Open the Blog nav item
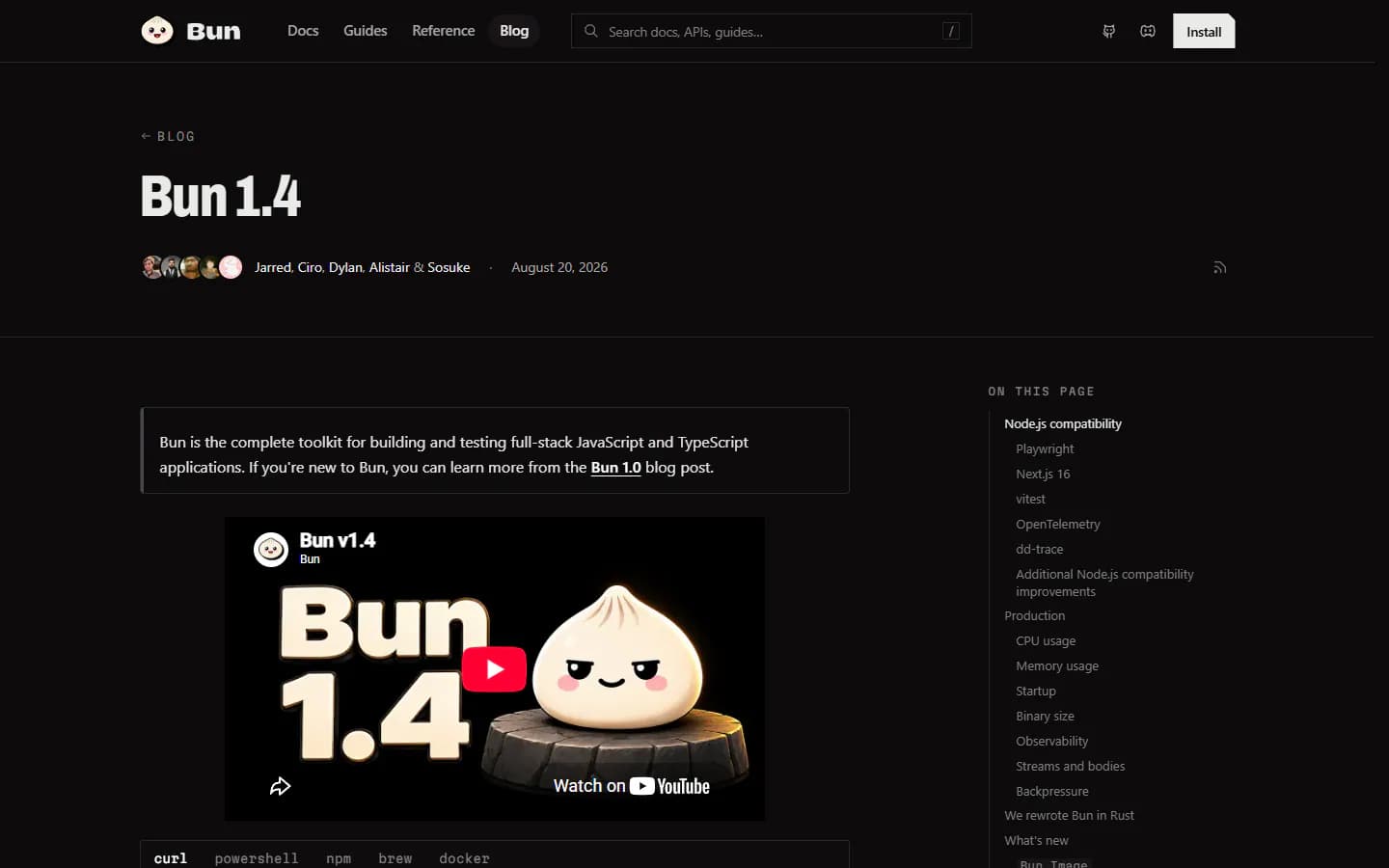 [x=514, y=31]
